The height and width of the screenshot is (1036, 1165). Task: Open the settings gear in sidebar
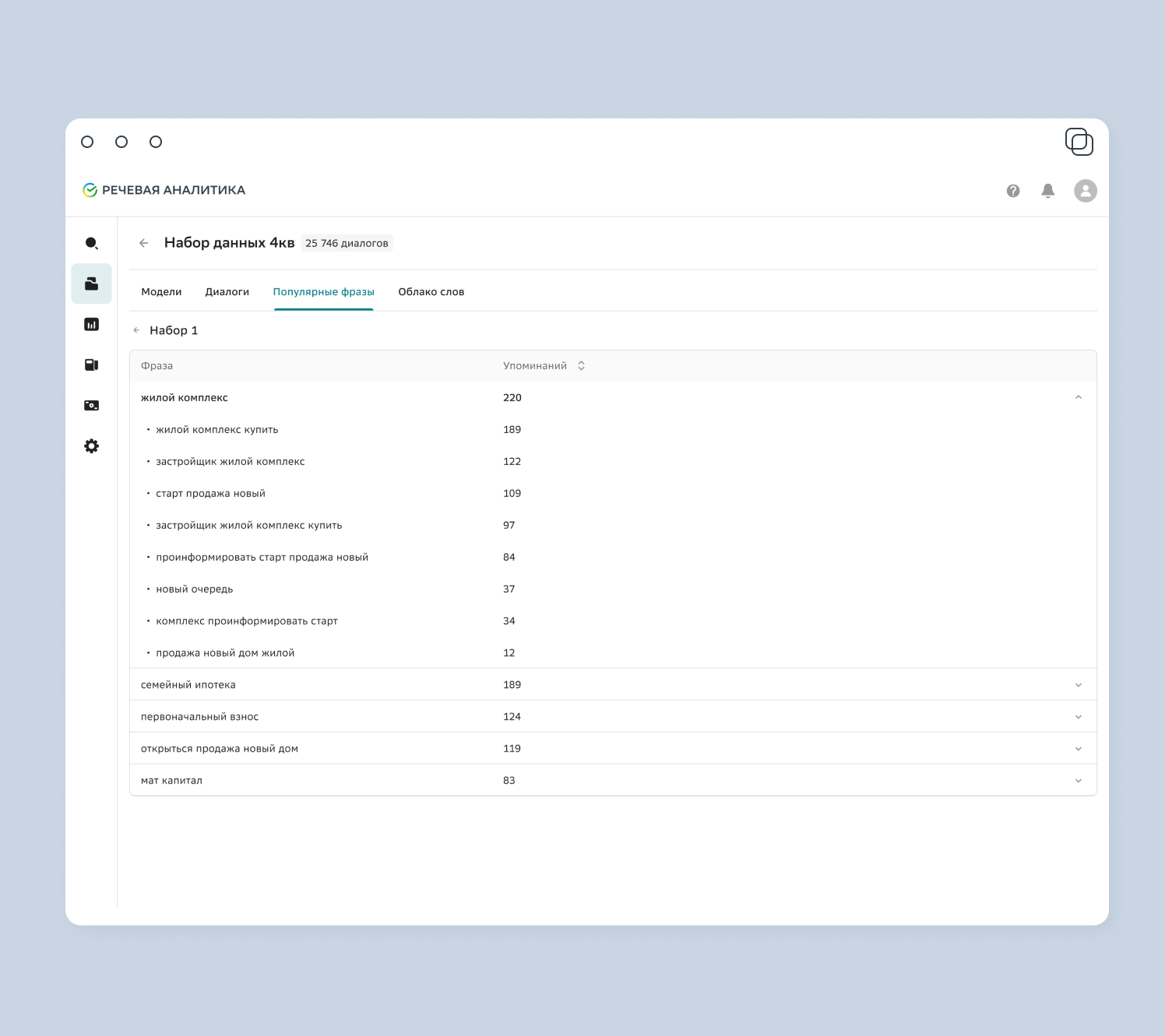click(91, 446)
